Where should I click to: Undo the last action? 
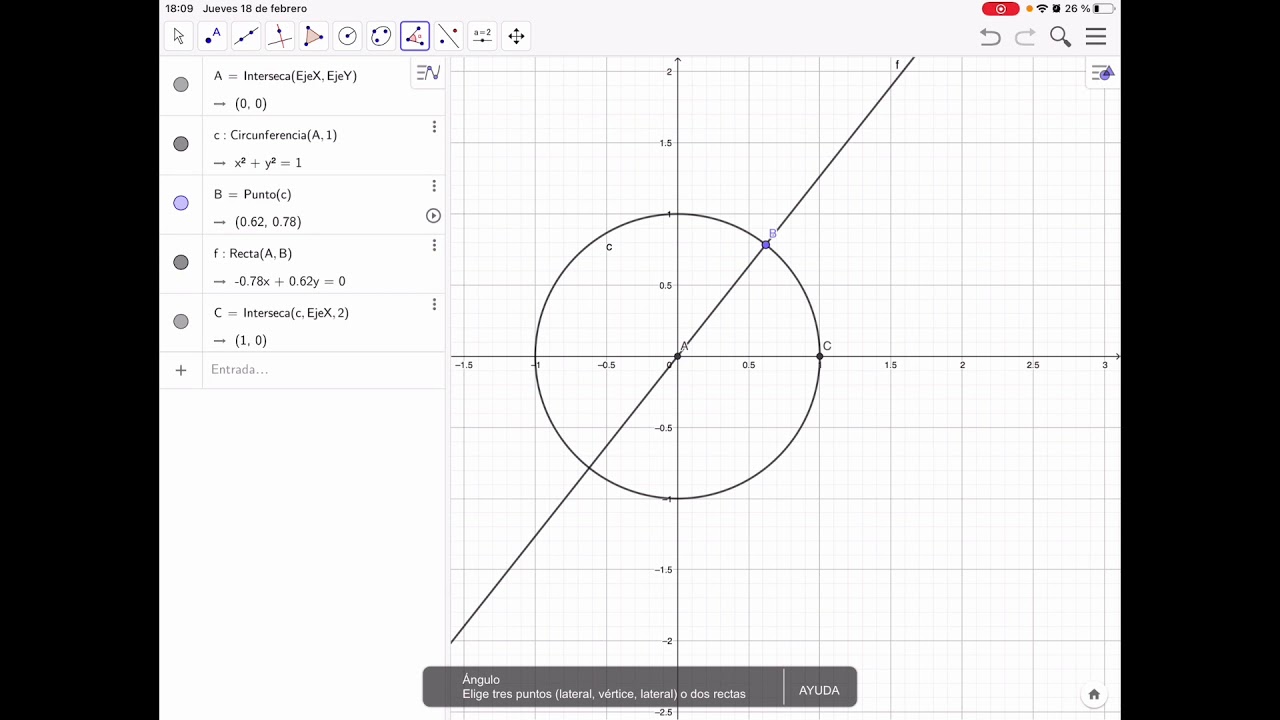click(990, 37)
